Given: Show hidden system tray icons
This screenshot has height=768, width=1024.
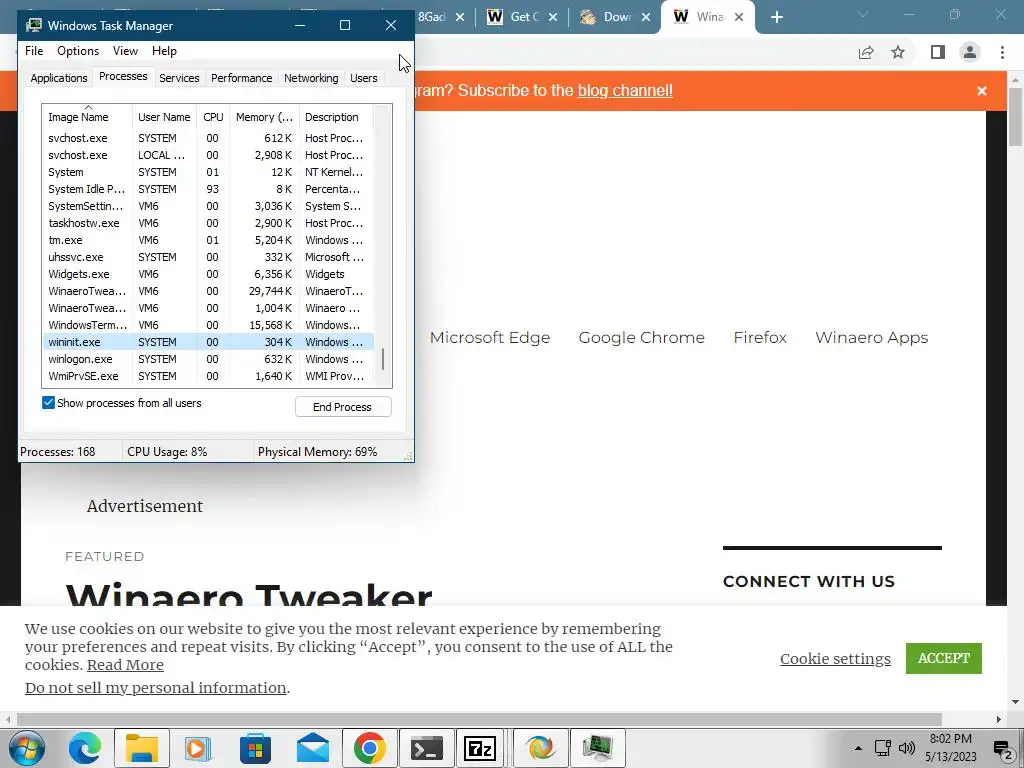Looking at the screenshot, I should [x=858, y=748].
